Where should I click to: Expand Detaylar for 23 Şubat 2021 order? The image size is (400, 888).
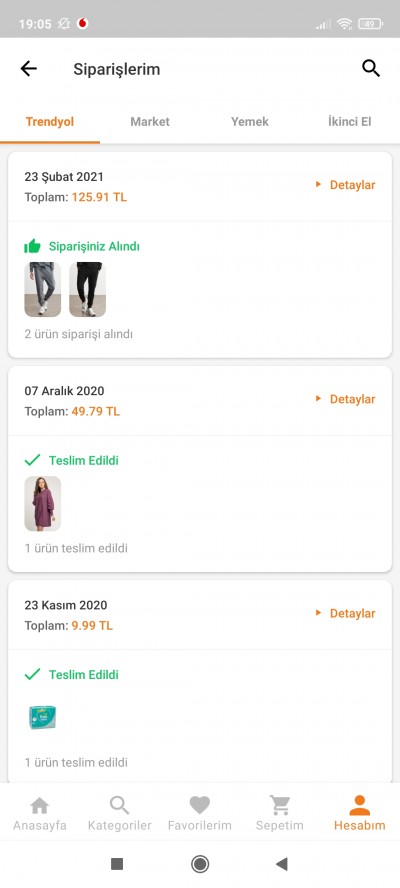pyautogui.click(x=346, y=185)
